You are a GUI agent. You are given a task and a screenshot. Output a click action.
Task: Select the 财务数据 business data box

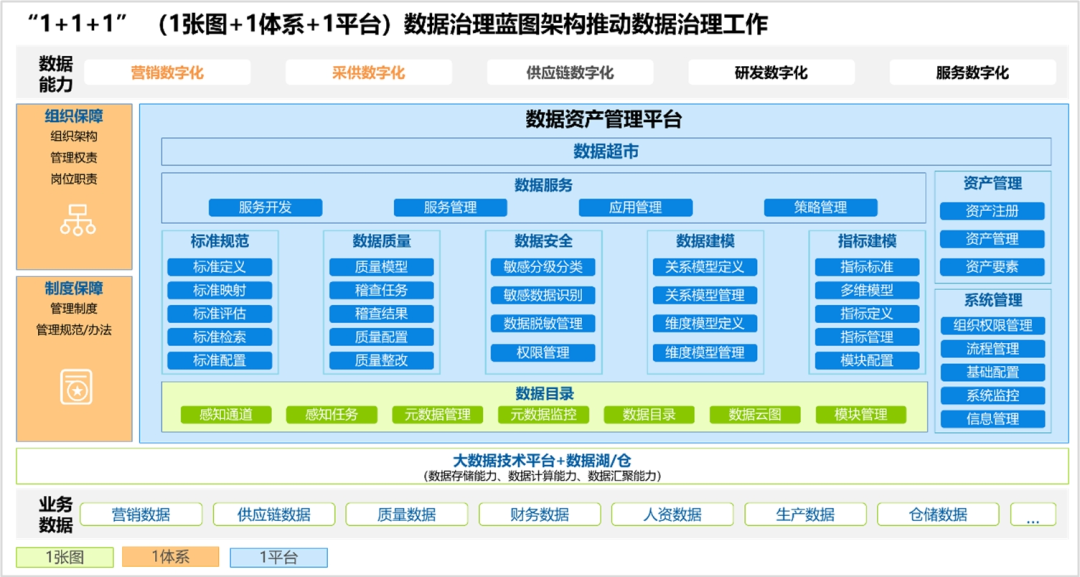click(539, 515)
